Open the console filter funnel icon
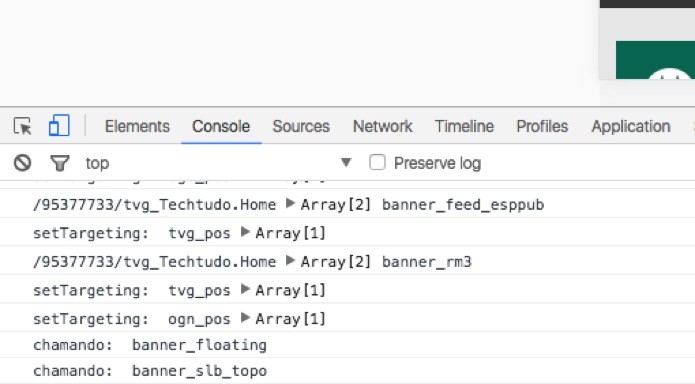 (x=59, y=163)
